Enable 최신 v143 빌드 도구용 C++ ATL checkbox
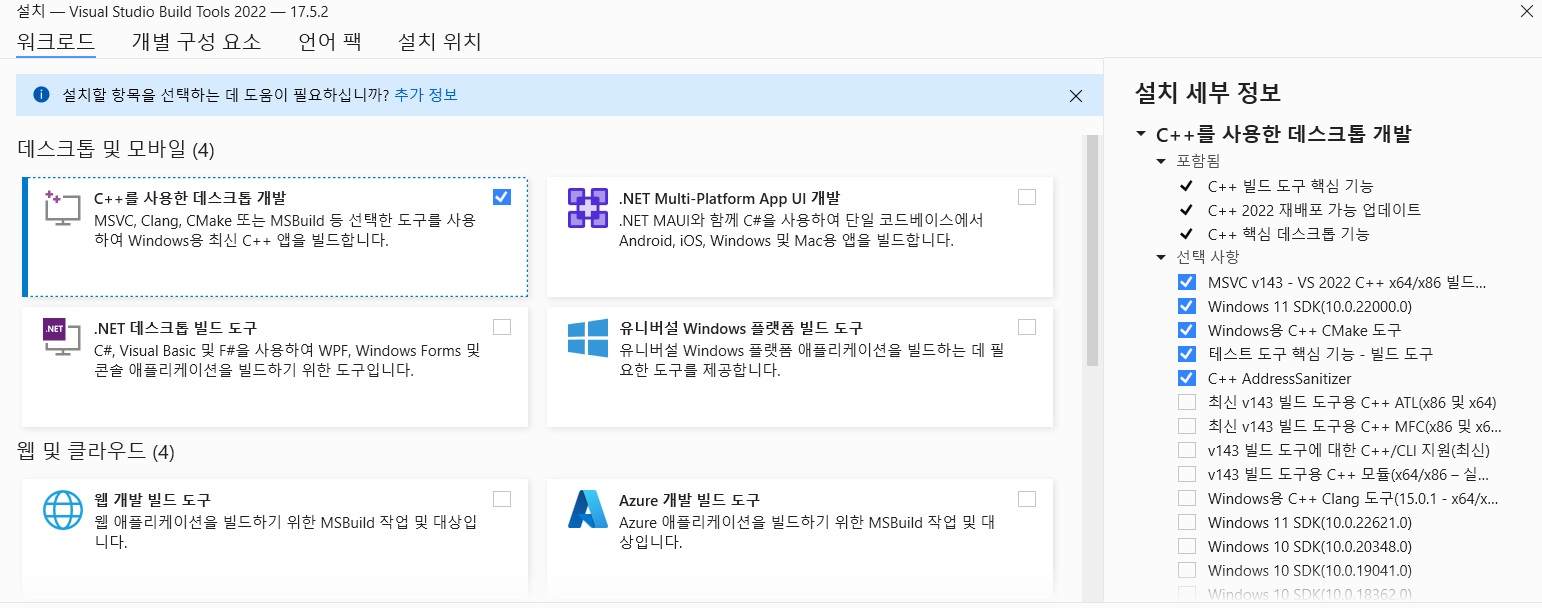The height and width of the screenshot is (608, 1542). tap(1187, 402)
